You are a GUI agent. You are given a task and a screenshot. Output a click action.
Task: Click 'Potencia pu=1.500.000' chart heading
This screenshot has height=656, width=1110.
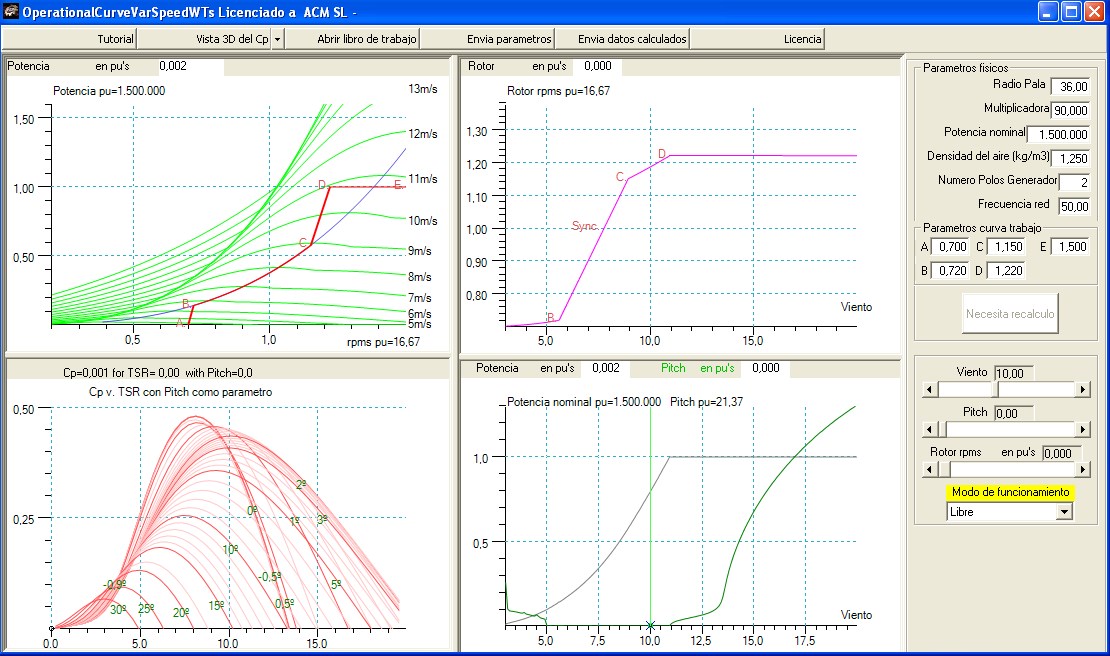pyautogui.click(x=109, y=91)
